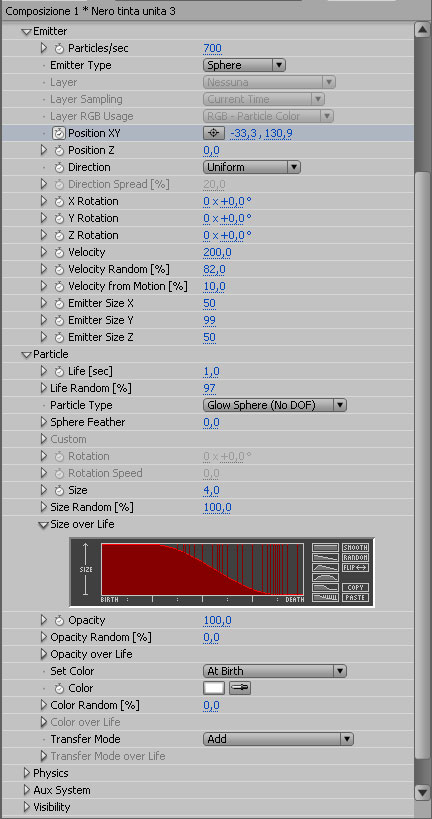This screenshot has width=432, height=819.
Task: Click the Particles/sec value 700
Action: tap(213, 49)
